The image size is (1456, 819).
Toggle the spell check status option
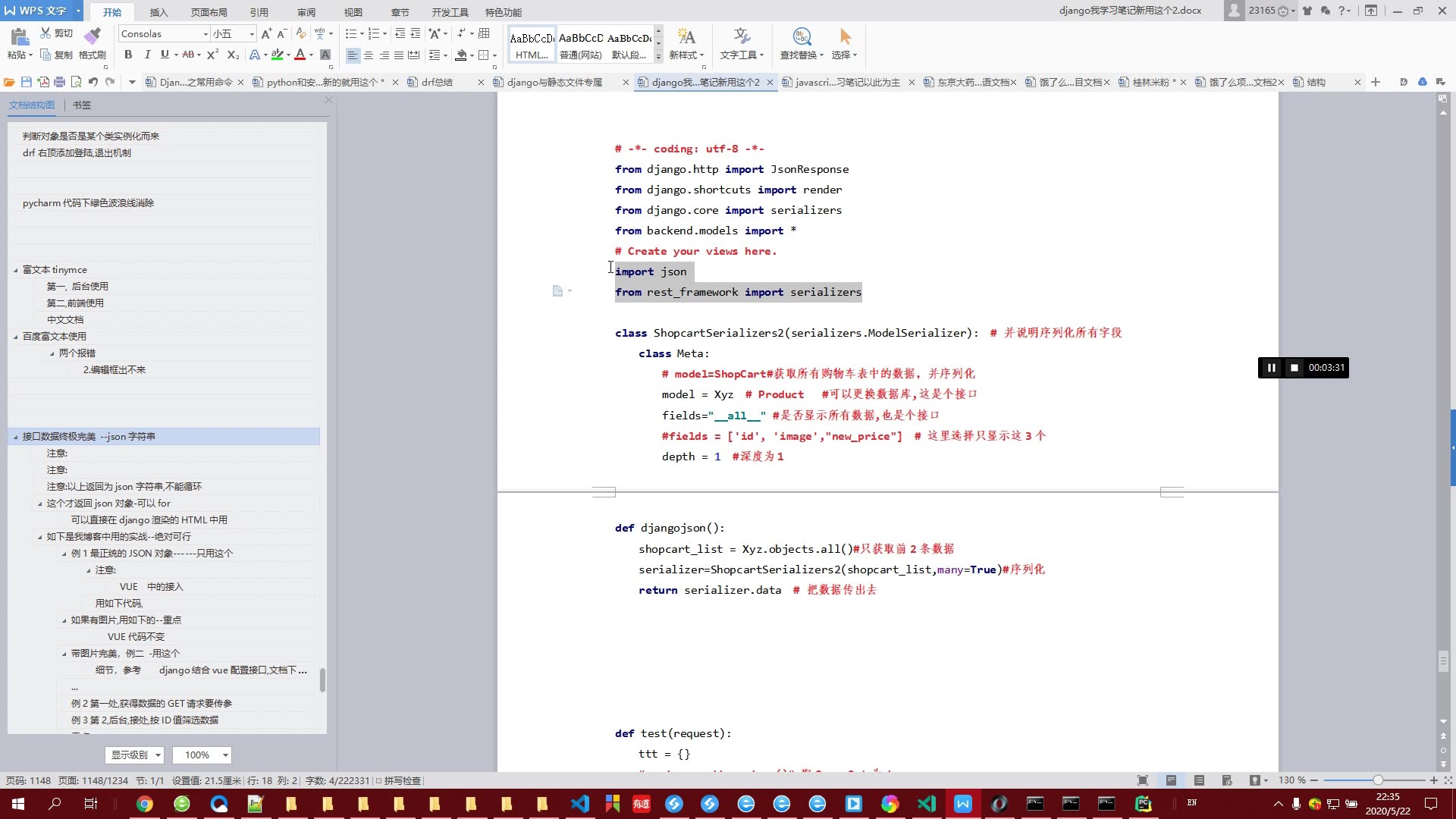399,780
